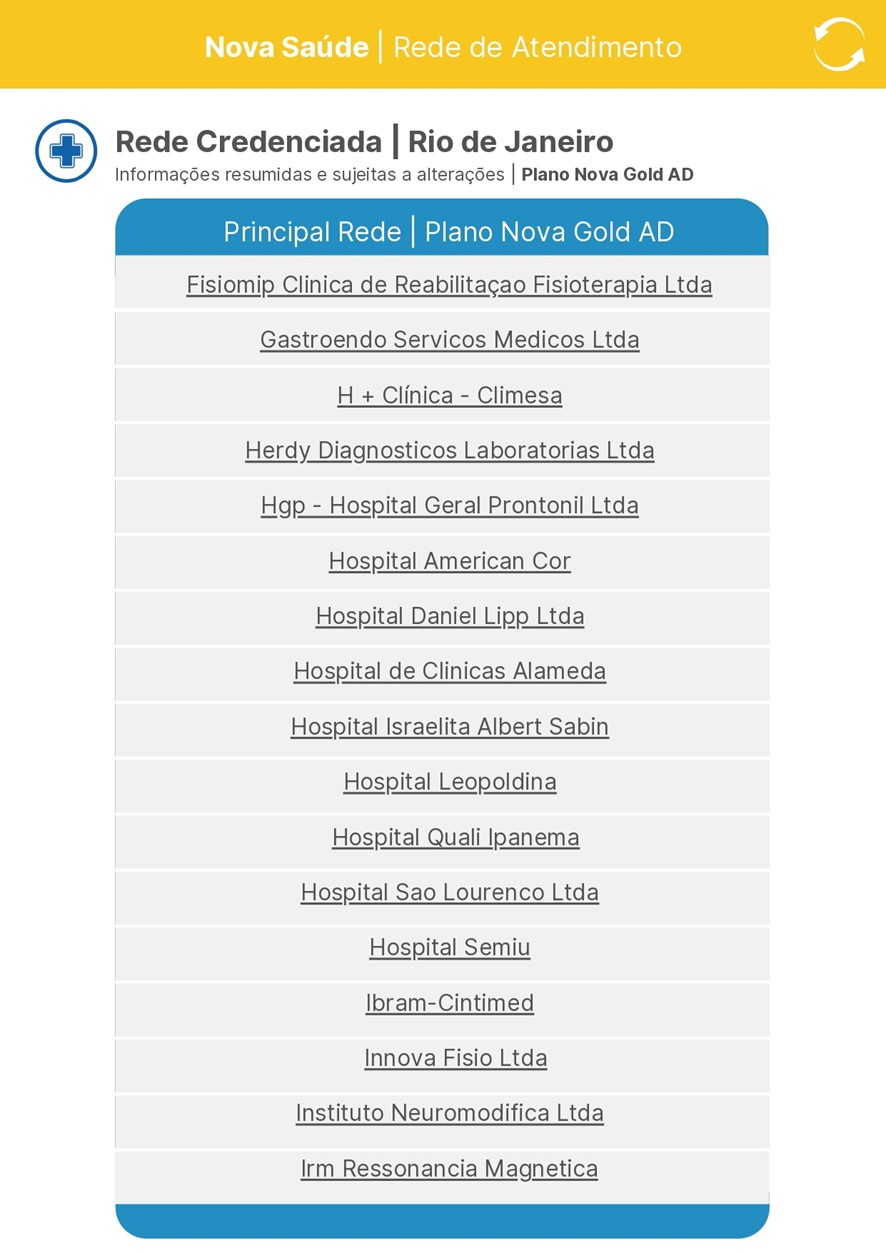Open Hospital Sao Lourenco Ltda
Viewport: 886px width, 1253px height.
(449, 893)
